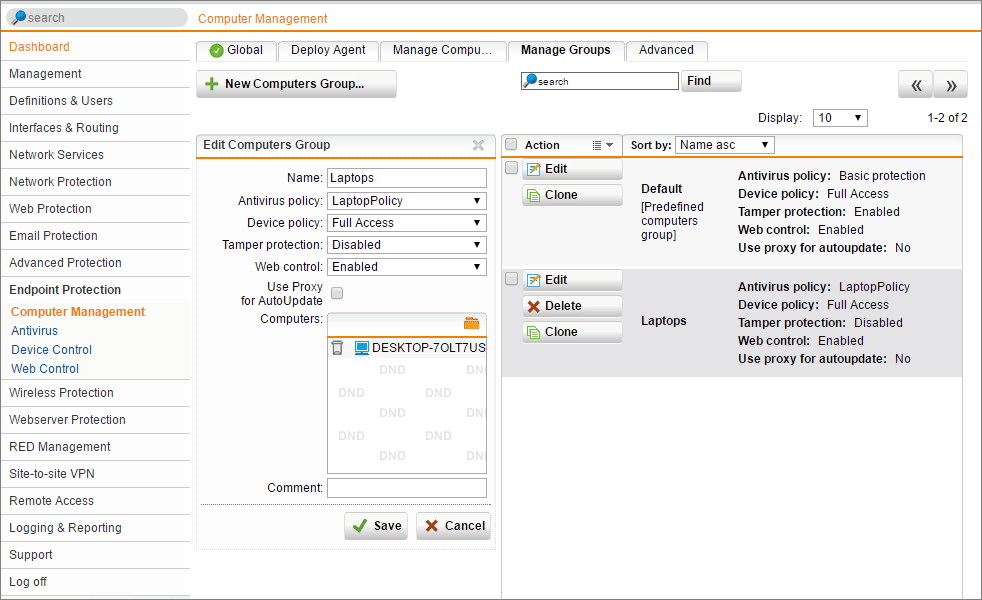Cancel editing the computers group

[x=453, y=526]
